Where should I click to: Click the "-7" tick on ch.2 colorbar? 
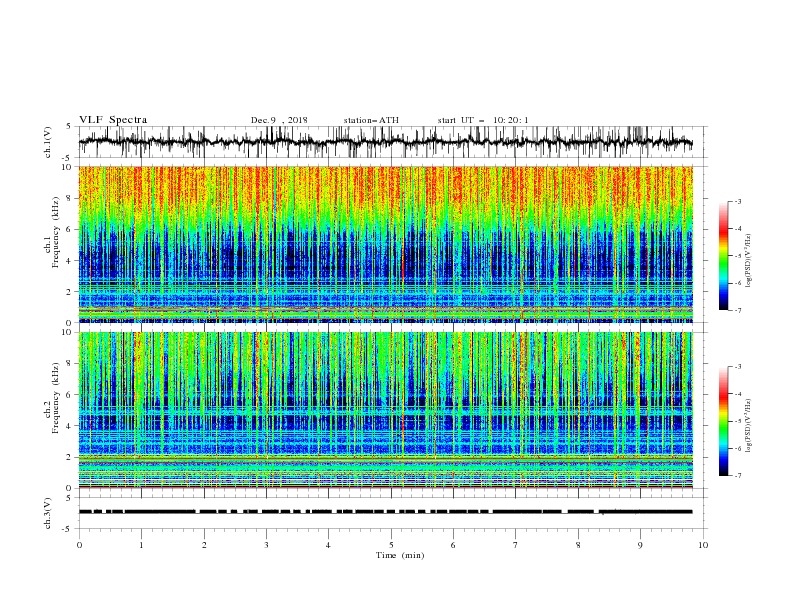pos(737,476)
